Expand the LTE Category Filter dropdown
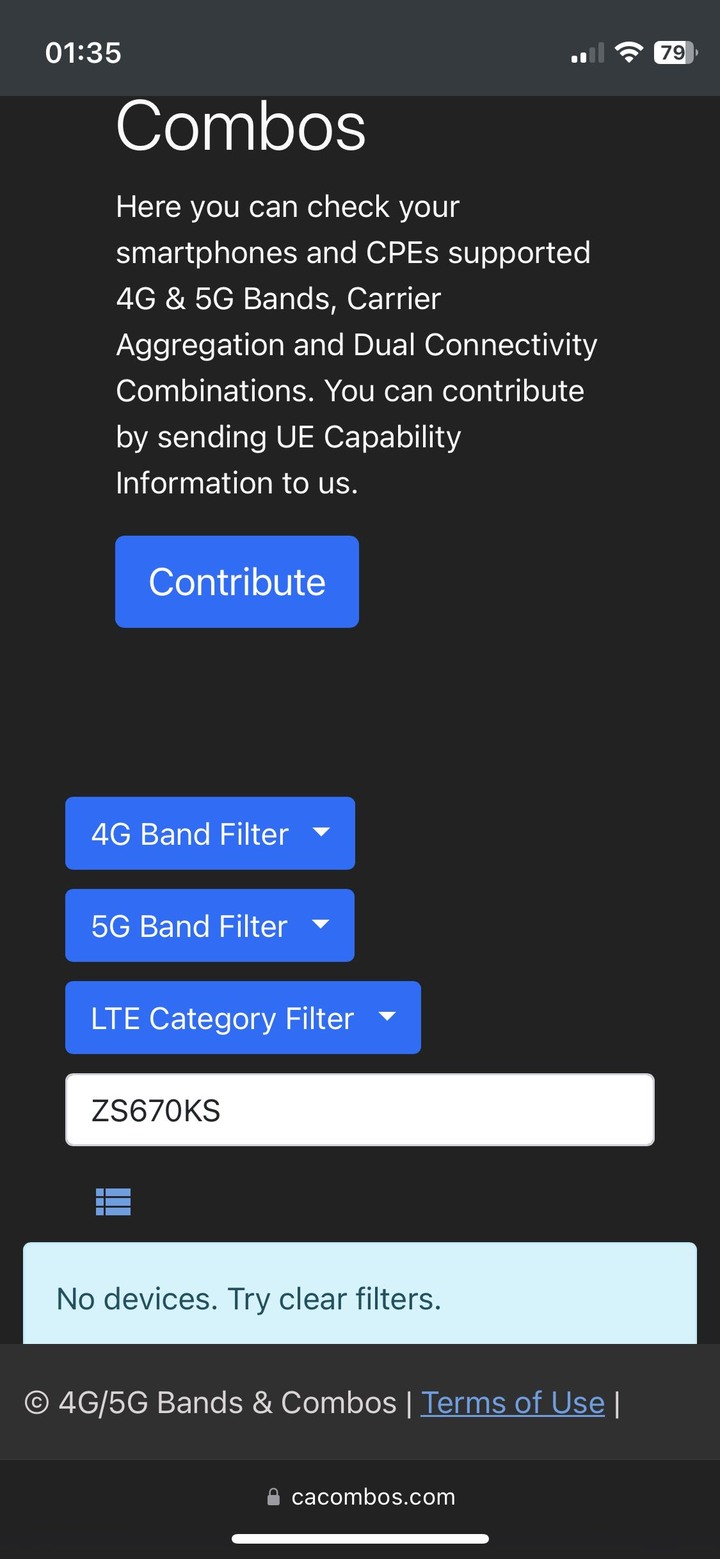The width and height of the screenshot is (720, 1559). click(243, 1018)
